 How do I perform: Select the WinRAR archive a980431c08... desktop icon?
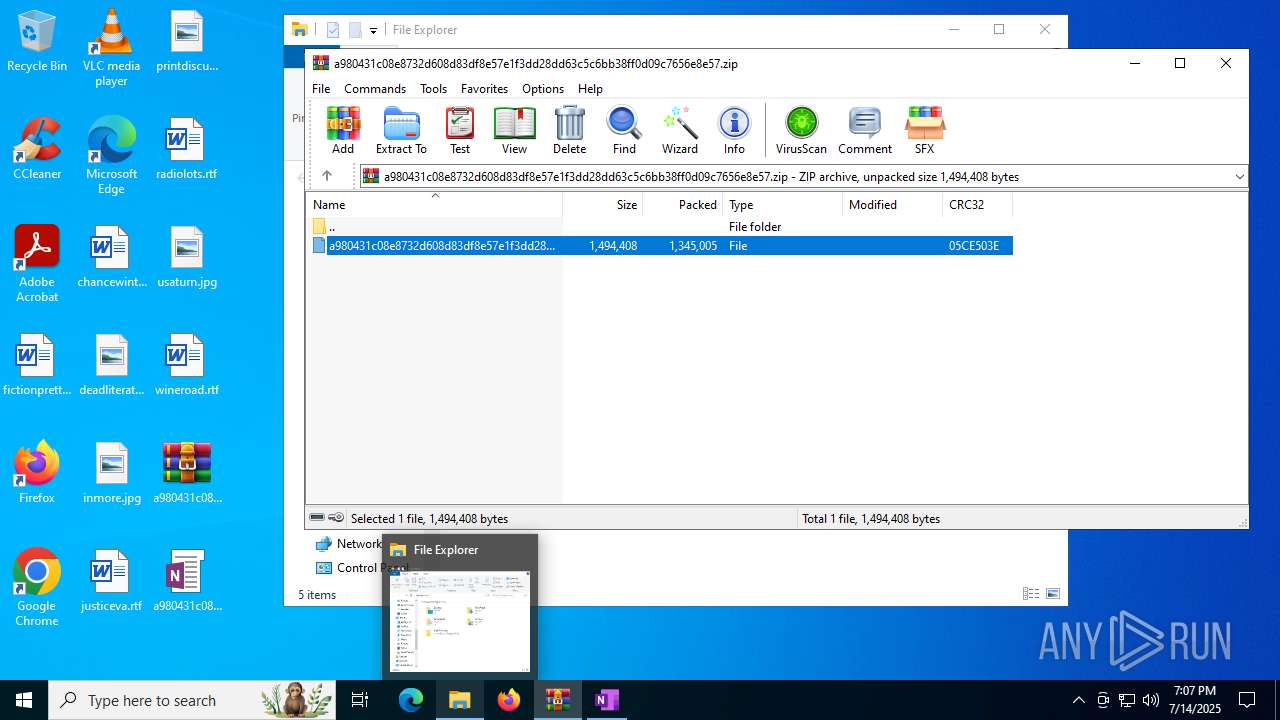click(x=186, y=472)
